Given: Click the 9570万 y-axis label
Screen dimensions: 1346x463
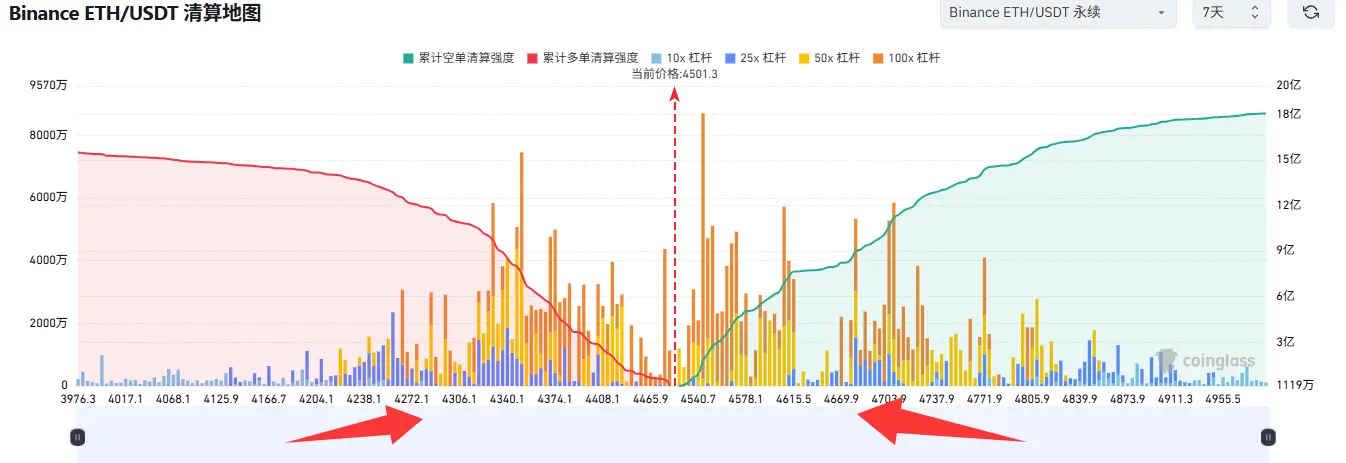Looking at the screenshot, I should [49, 87].
